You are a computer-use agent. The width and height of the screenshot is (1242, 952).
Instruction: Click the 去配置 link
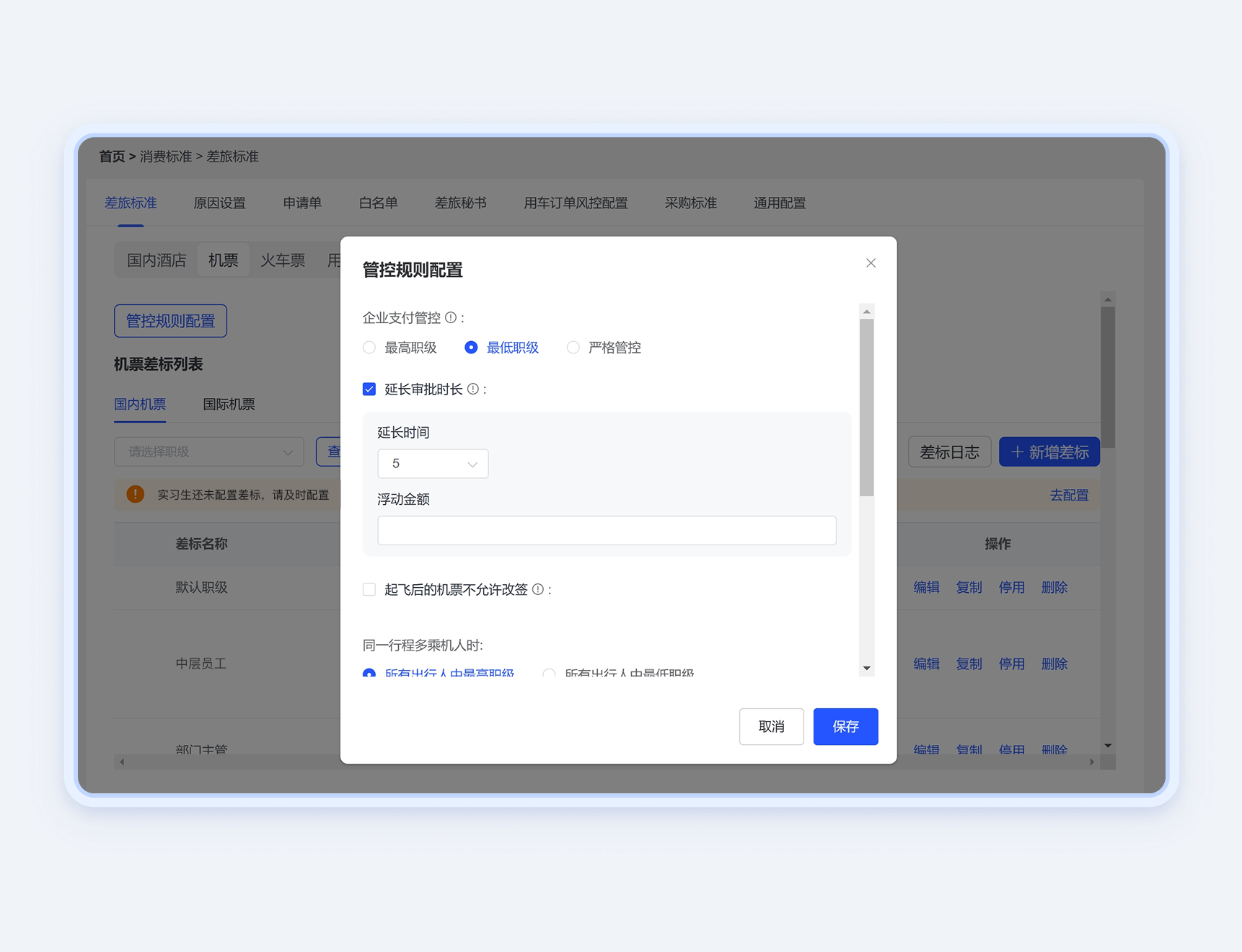(x=1069, y=495)
